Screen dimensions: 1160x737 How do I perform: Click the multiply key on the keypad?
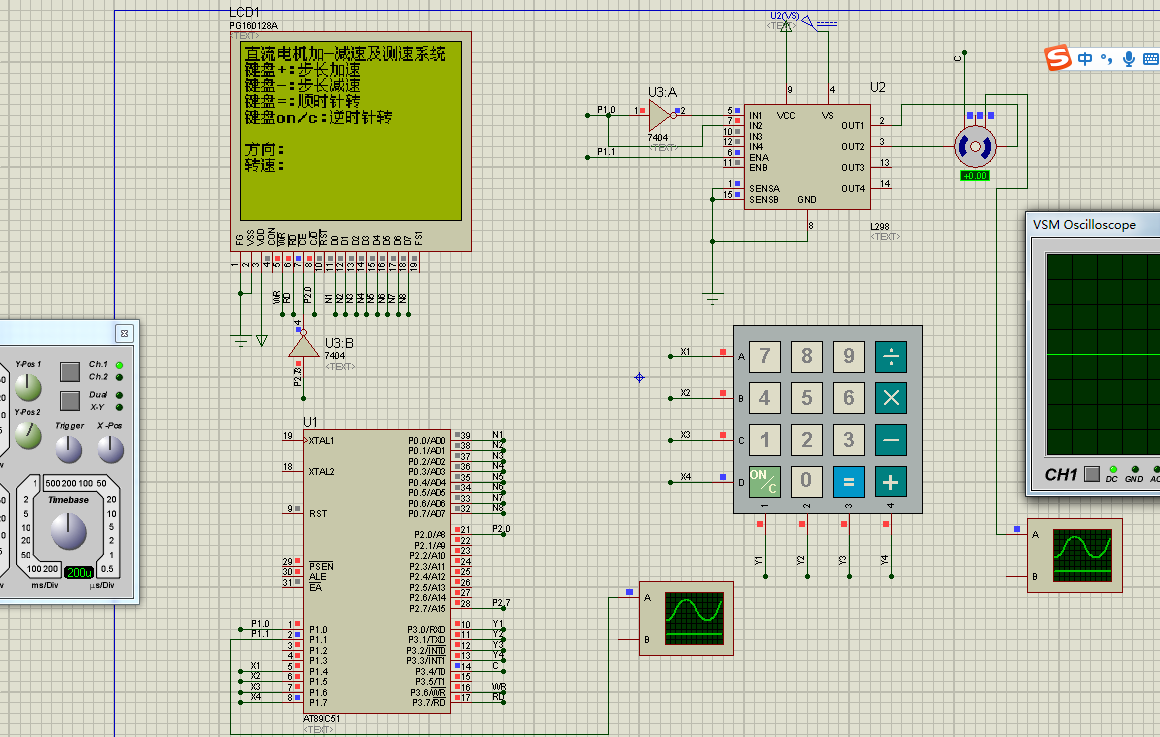pos(891,398)
